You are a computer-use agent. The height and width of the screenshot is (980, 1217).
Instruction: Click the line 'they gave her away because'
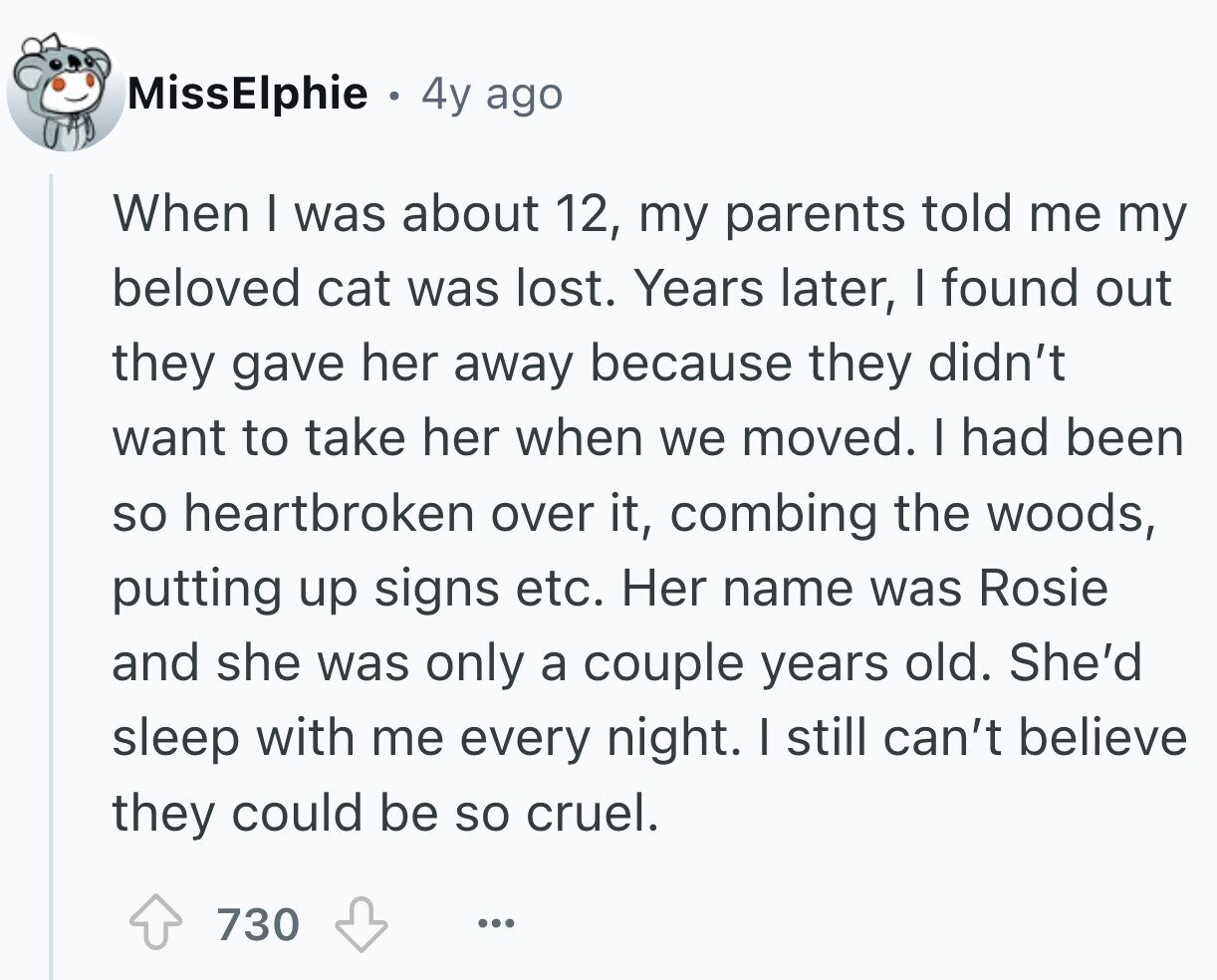(x=589, y=364)
